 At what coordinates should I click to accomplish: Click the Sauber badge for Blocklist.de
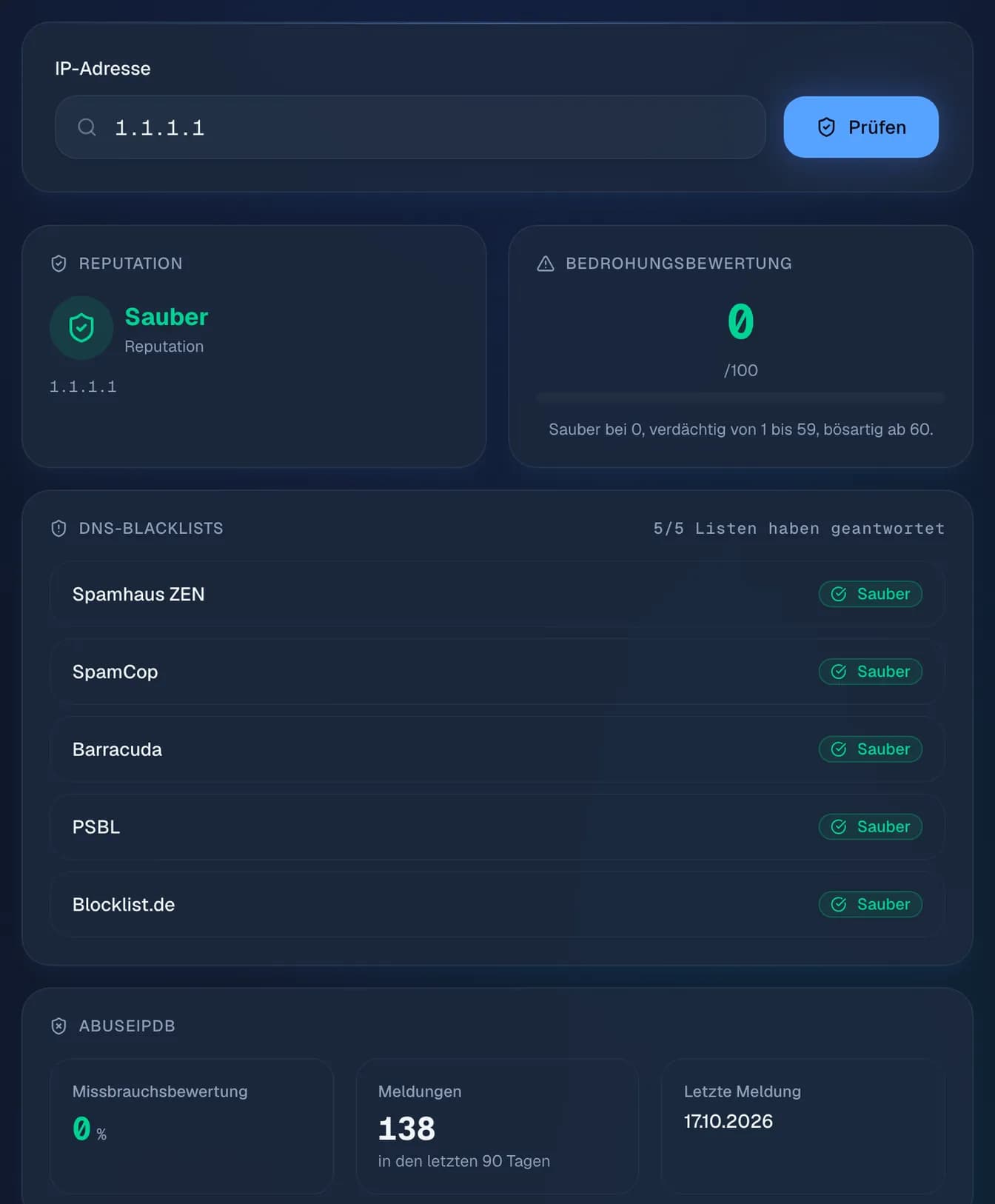coord(871,905)
